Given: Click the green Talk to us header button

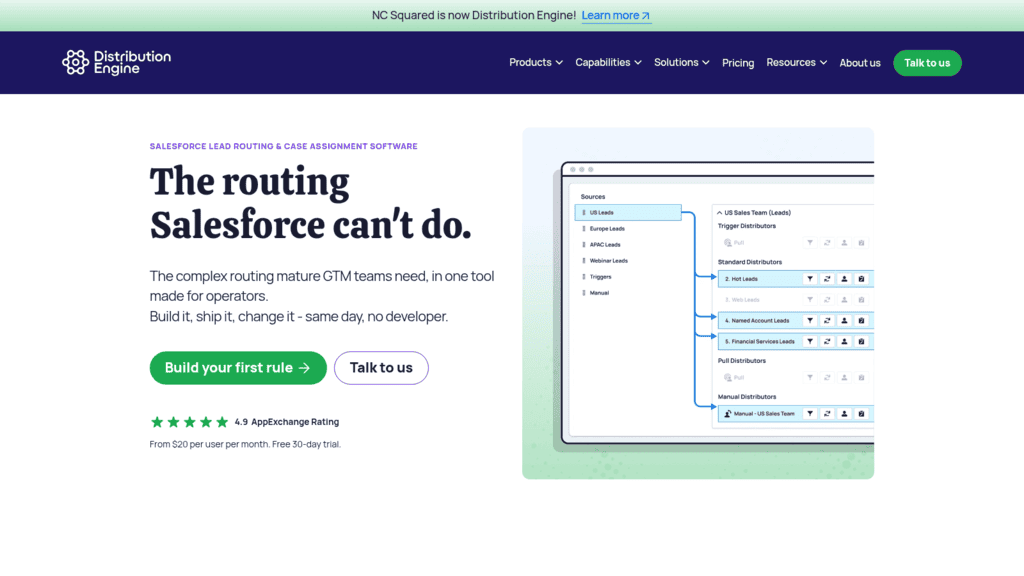Looking at the screenshot, I should point(927,63).
